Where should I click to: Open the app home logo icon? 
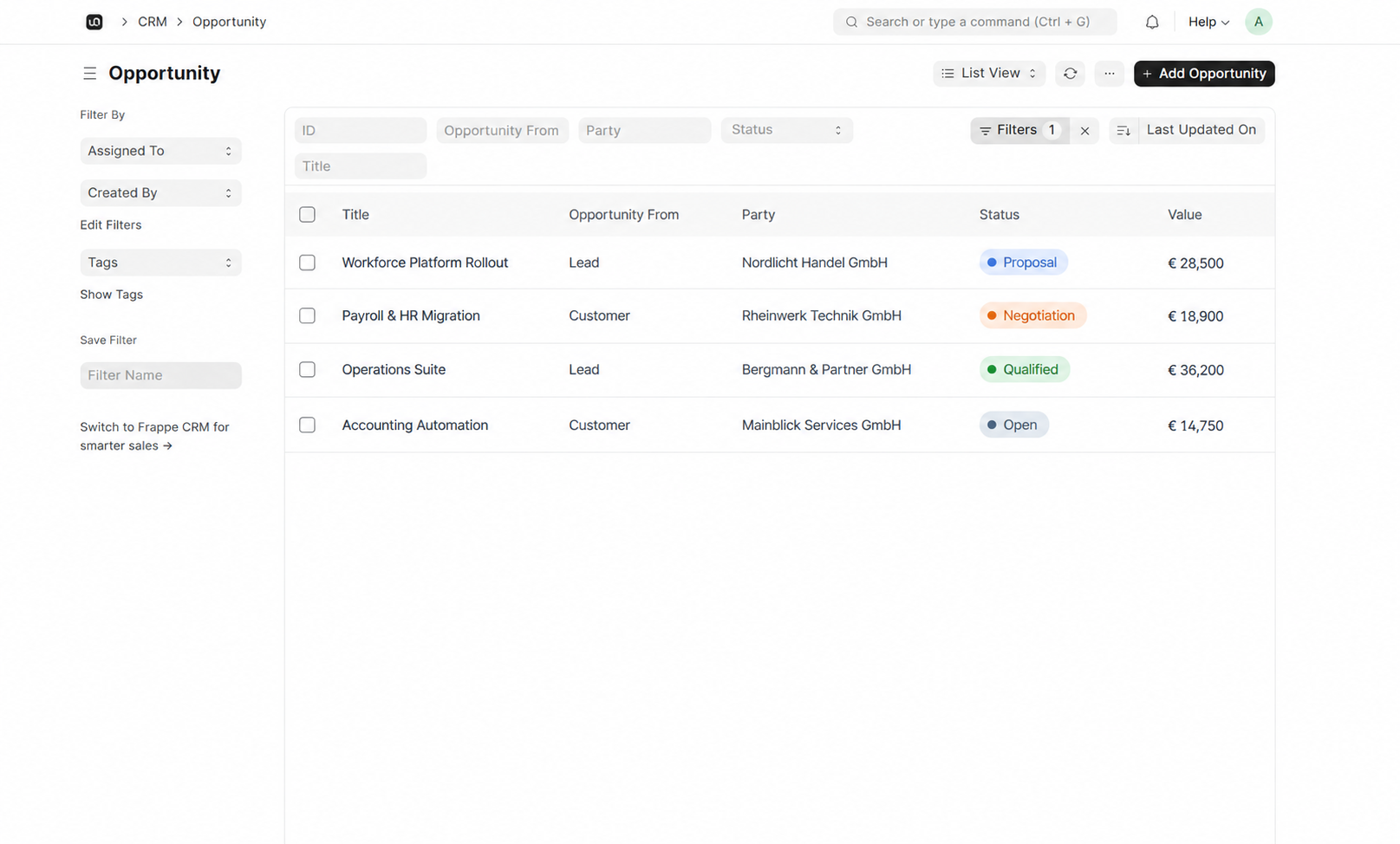point(94,22)
